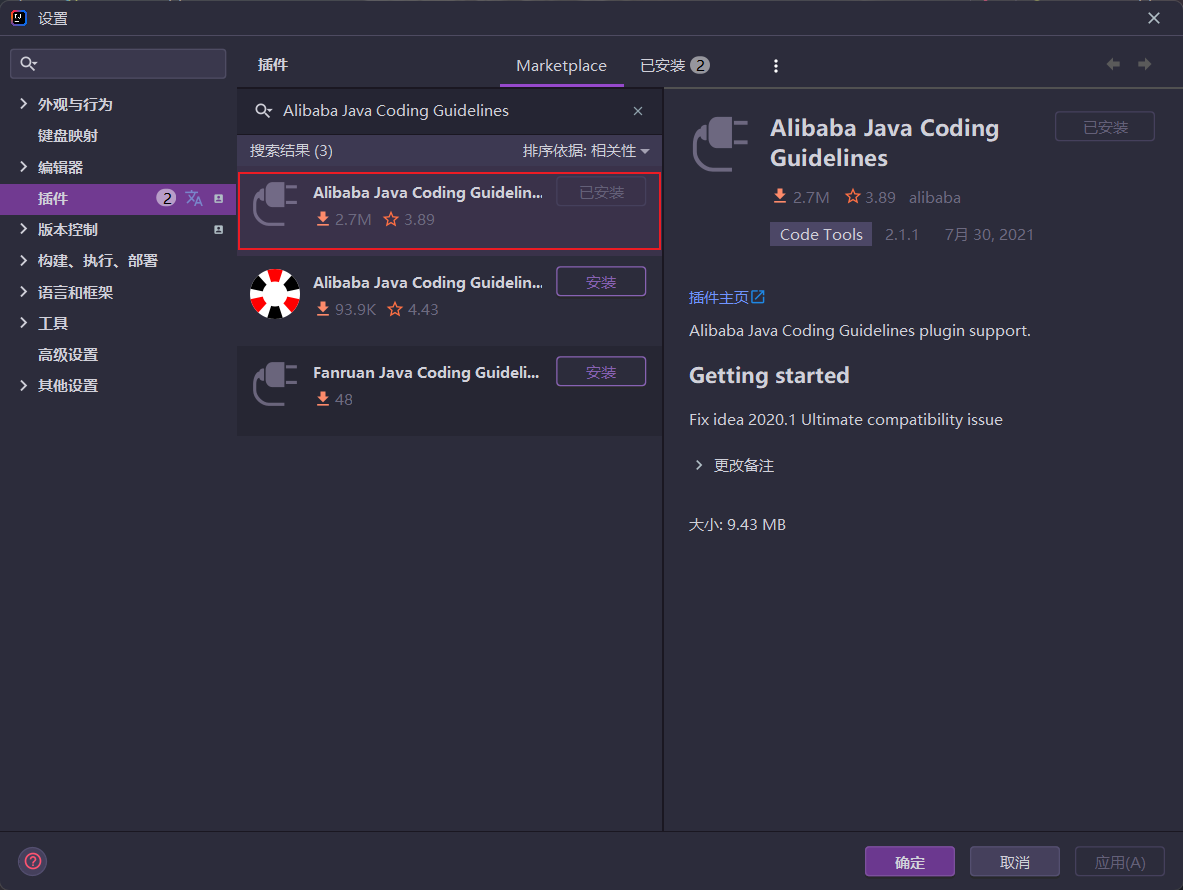The image size is (1183, 890).
Task: Click the 7月 30, 2021 date
Action: (989, 235)
